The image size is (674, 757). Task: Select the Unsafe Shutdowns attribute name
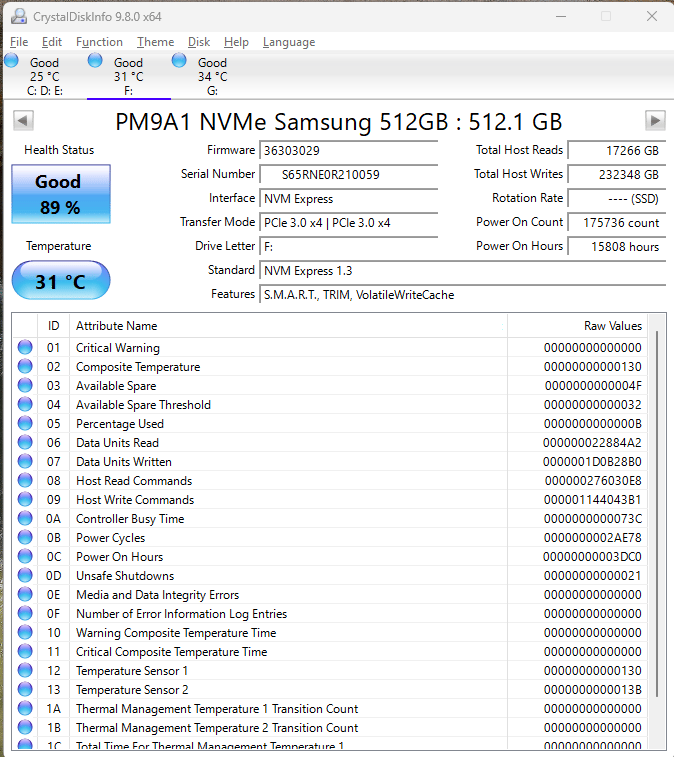click(125, 576)
